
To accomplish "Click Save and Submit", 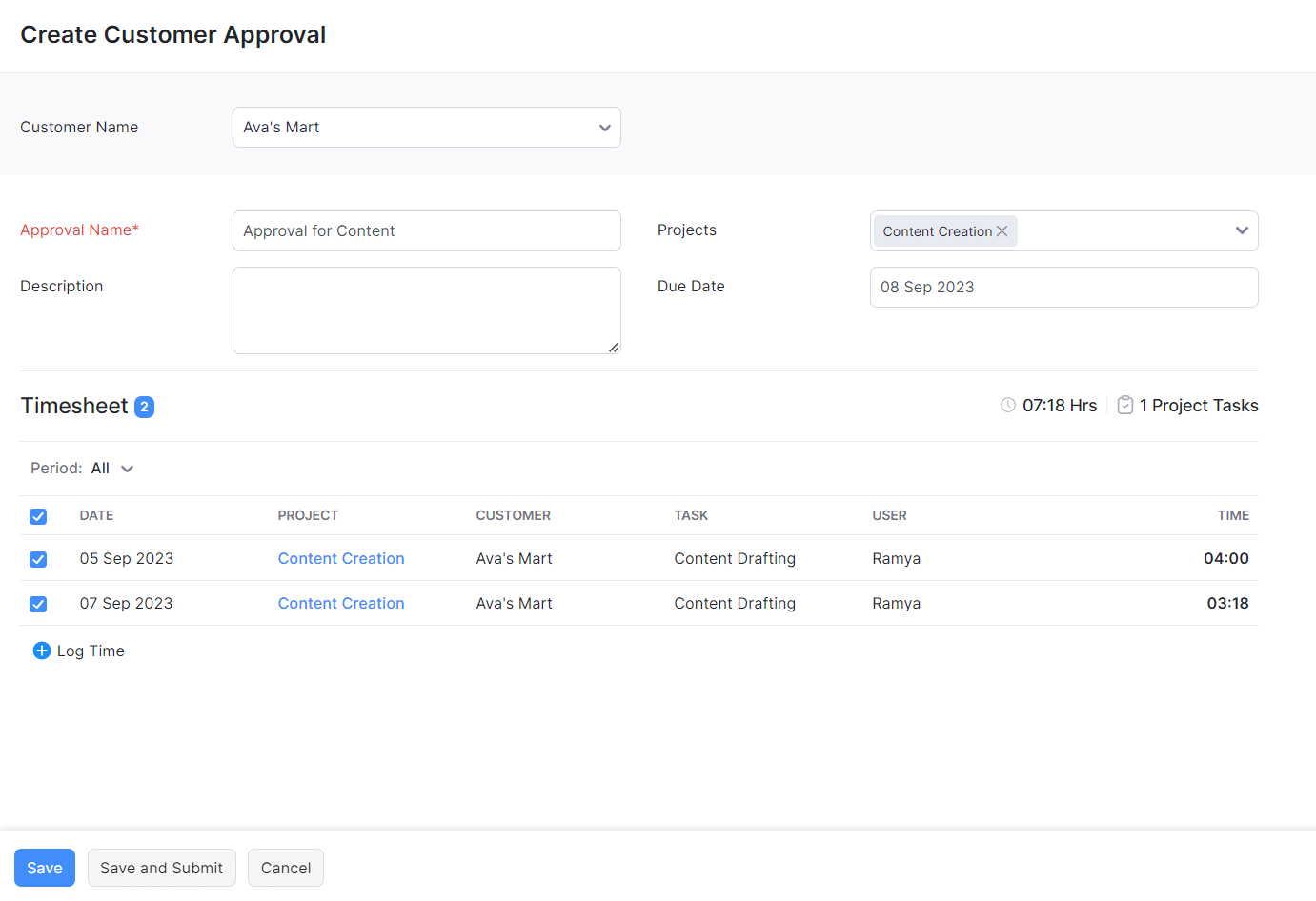I will pyautogui.click(x=161, y=868).
